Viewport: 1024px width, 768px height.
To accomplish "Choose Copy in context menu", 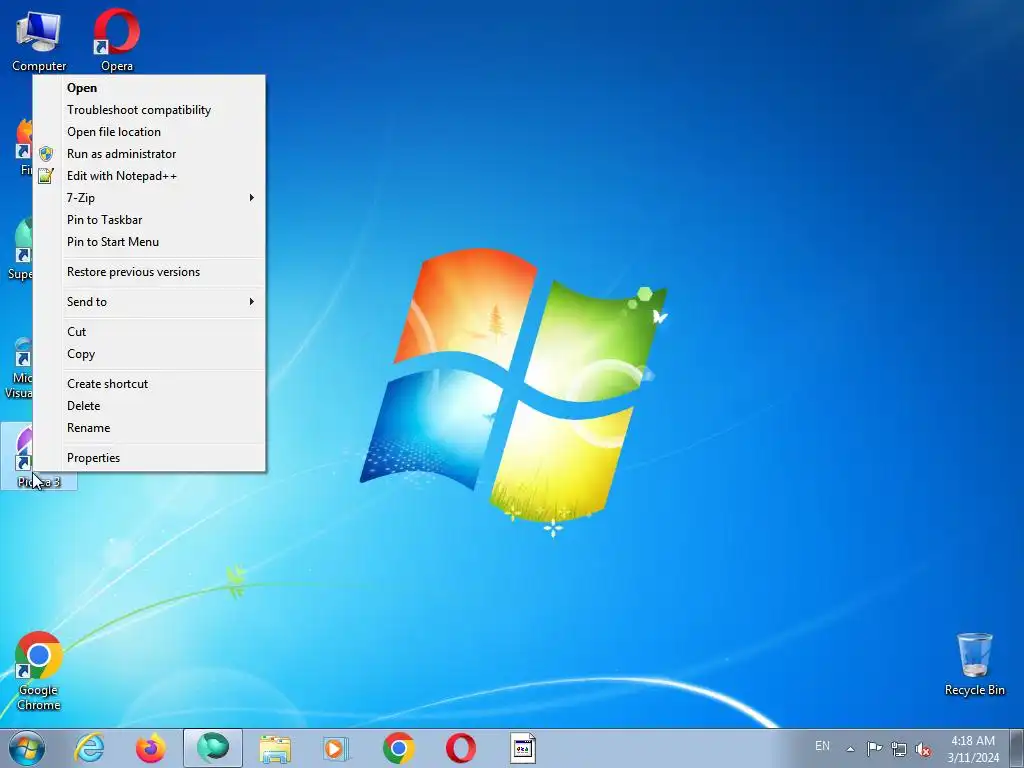I will click(x=149, y=354).
